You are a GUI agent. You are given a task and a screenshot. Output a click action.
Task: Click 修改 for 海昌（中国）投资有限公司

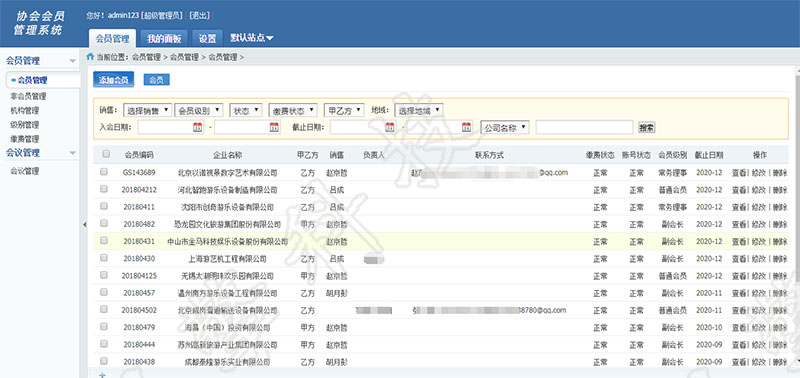[x=758, y=327]
